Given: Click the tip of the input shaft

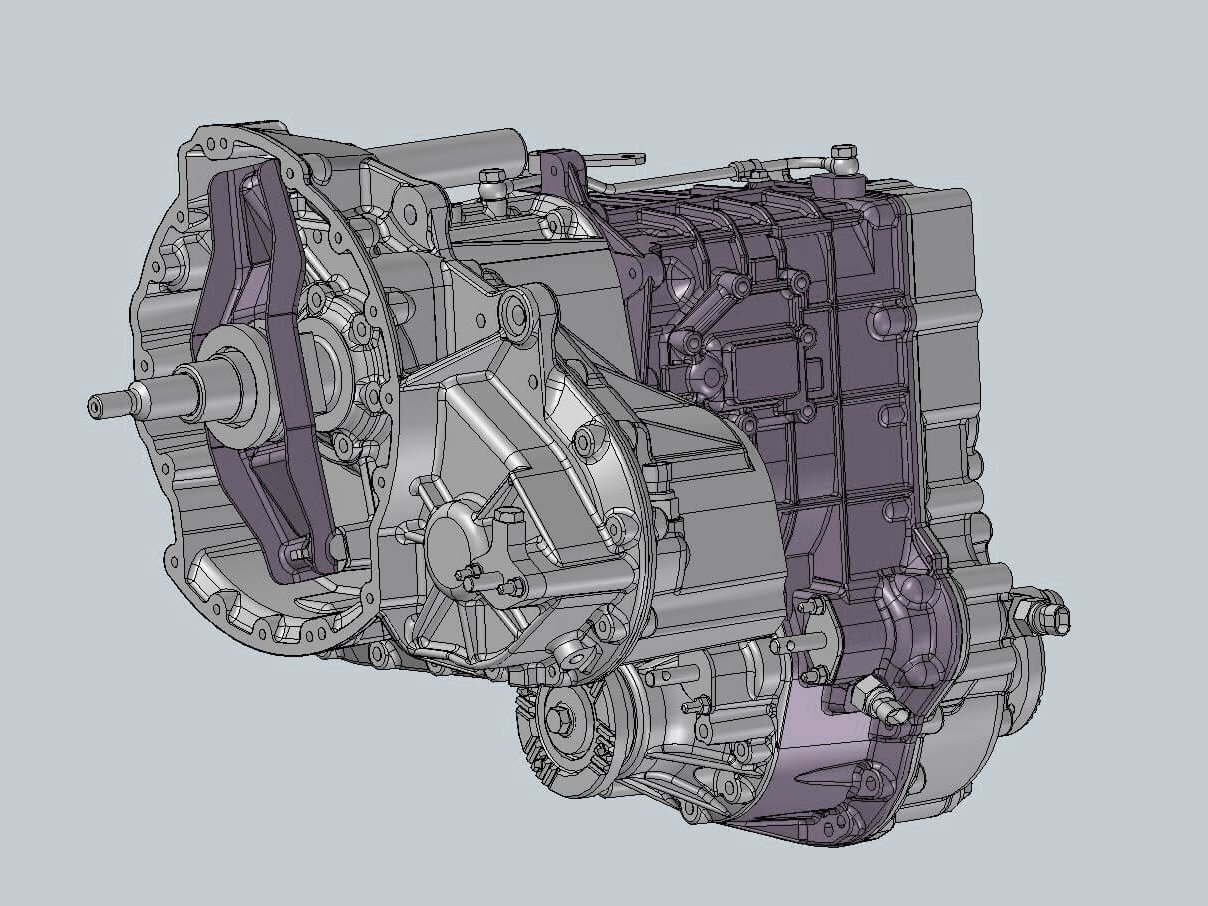Looking at the screenshot, I should 97,405.
